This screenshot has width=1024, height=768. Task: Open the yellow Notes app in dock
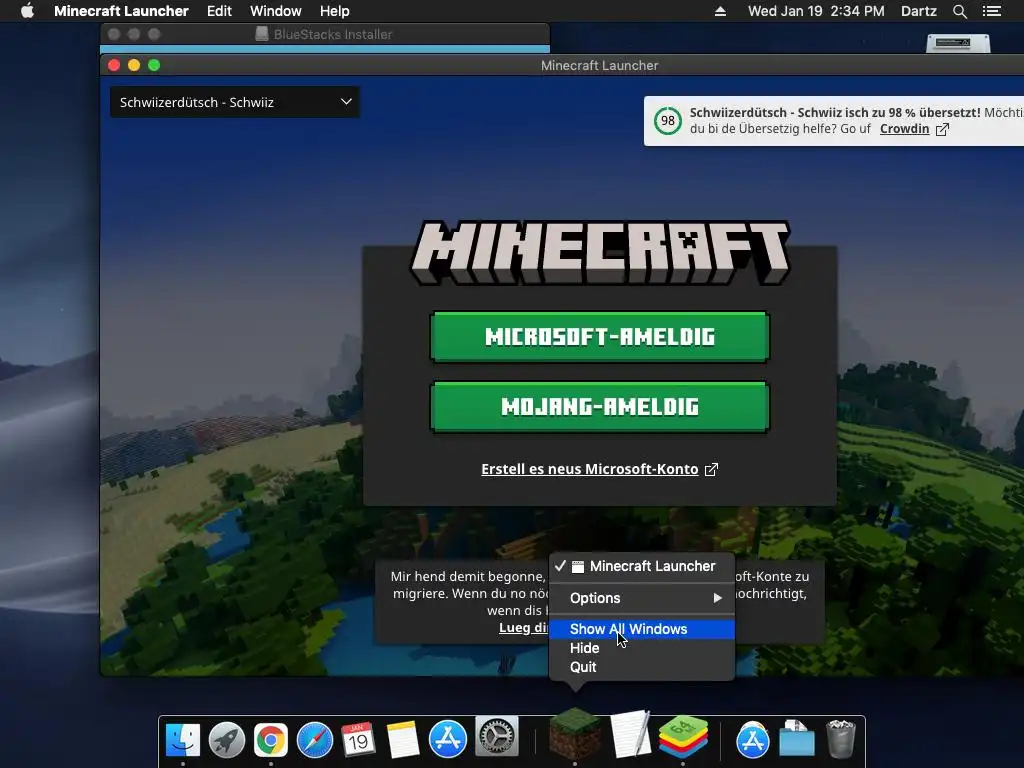click(403, 740)
